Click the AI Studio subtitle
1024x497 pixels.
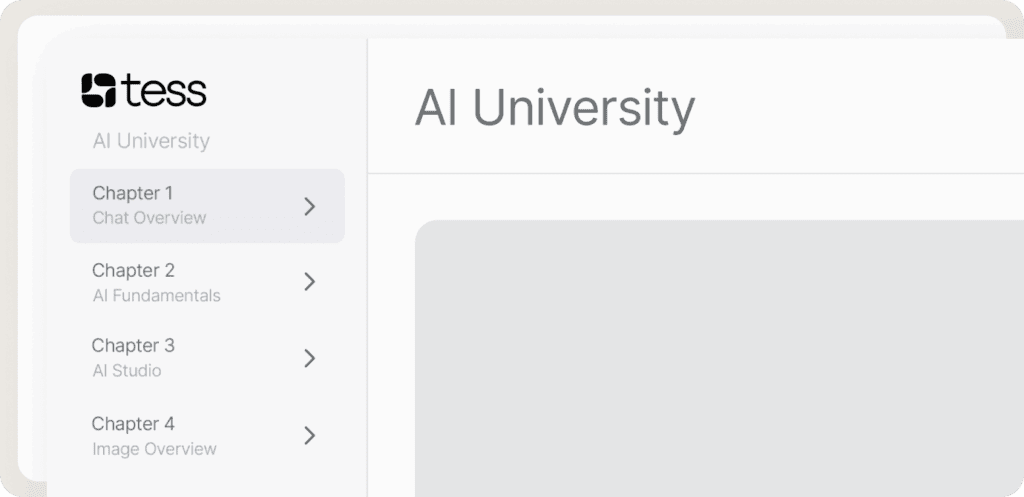[x=127, y=371]
